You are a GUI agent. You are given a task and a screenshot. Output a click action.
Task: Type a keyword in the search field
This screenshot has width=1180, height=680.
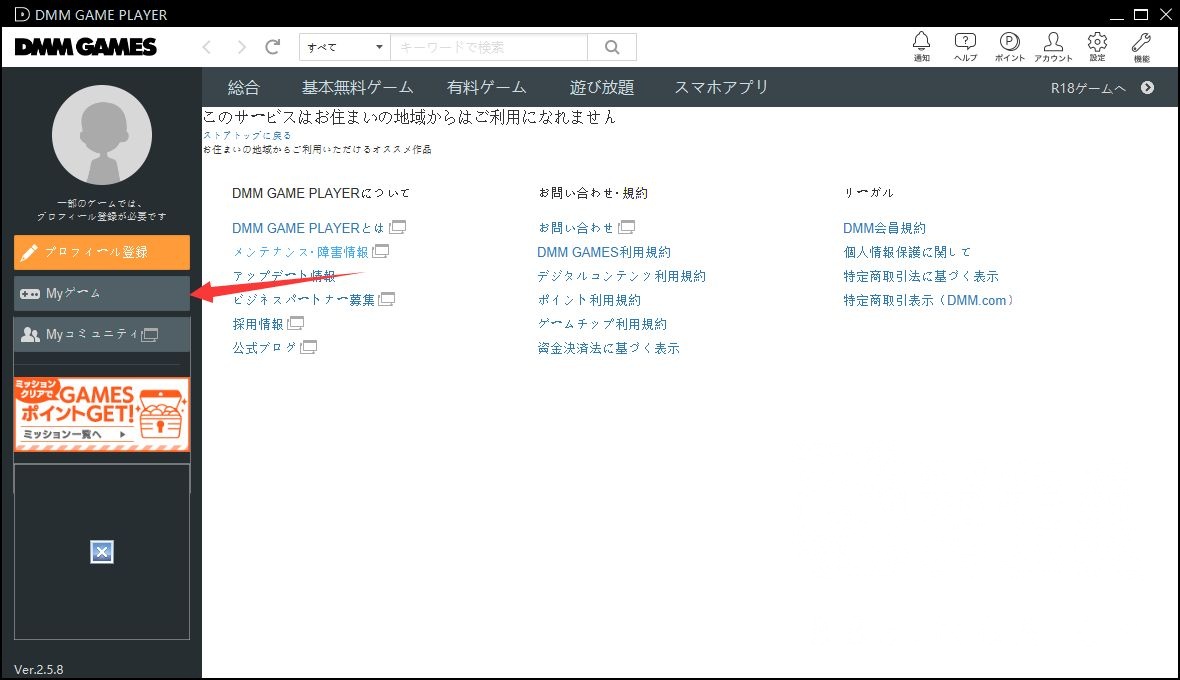click(488, 47)
